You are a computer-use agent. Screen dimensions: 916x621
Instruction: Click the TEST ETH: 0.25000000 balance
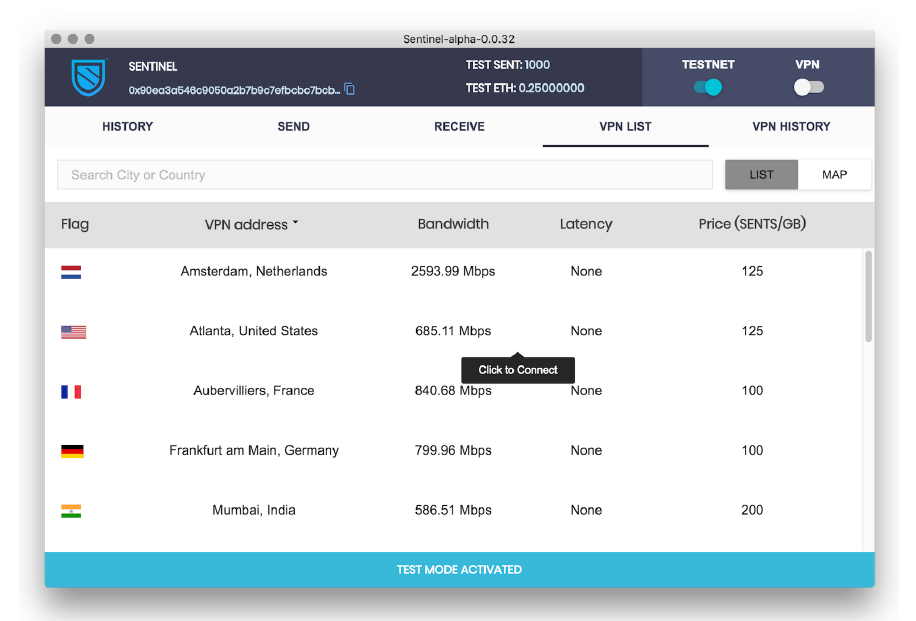pyautogui.click(x=525, y=88)
